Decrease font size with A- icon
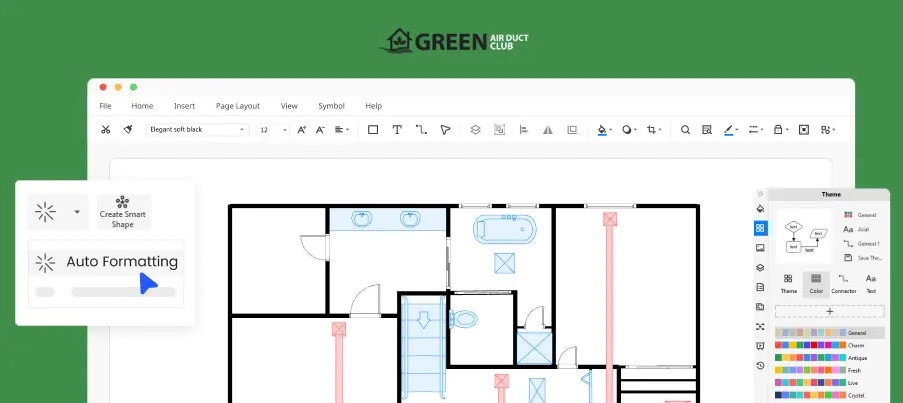Image resolution: width=903 pixels, height=403 pixels. (320, 130)
